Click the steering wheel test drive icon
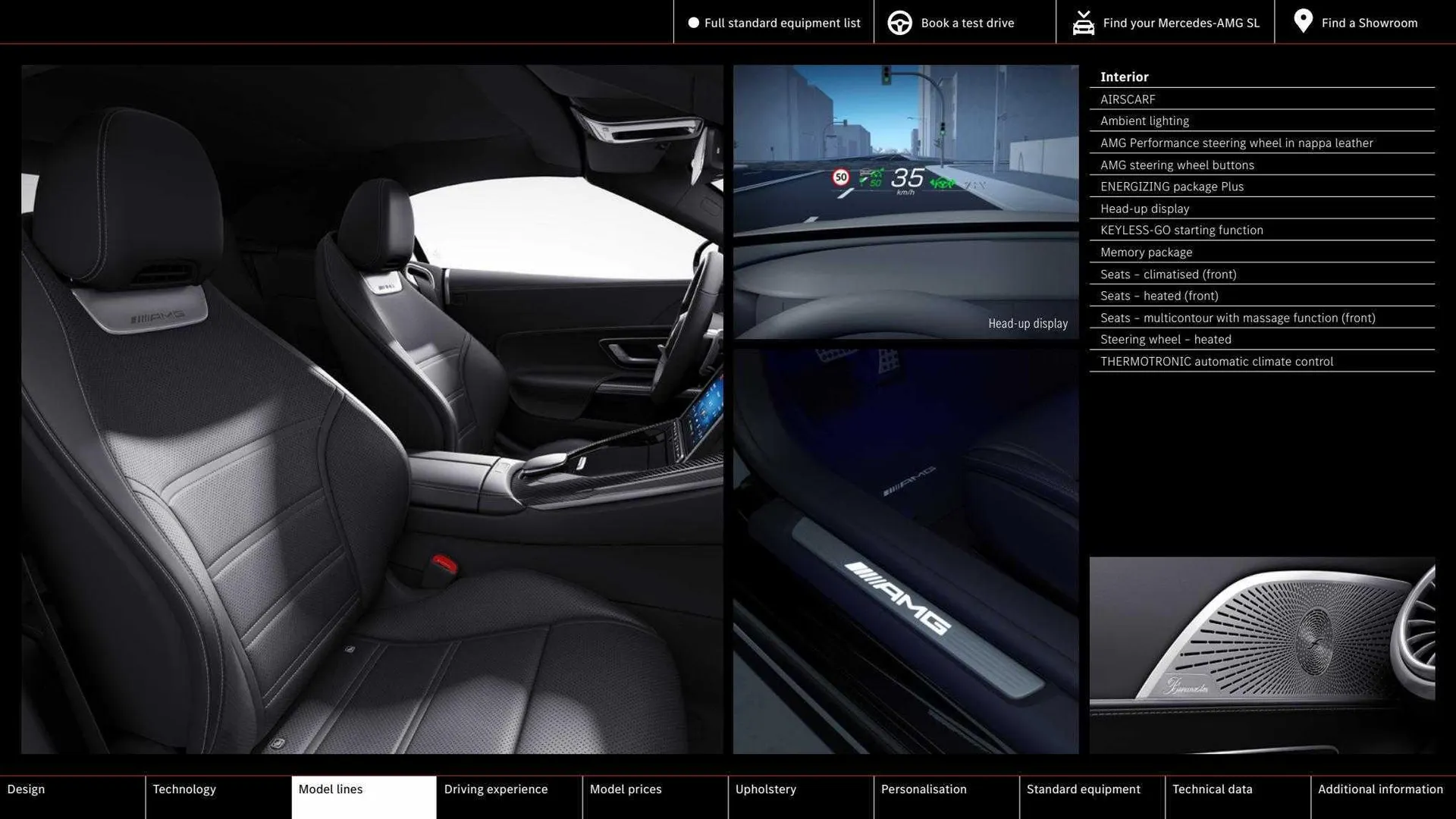 (899, 23)
